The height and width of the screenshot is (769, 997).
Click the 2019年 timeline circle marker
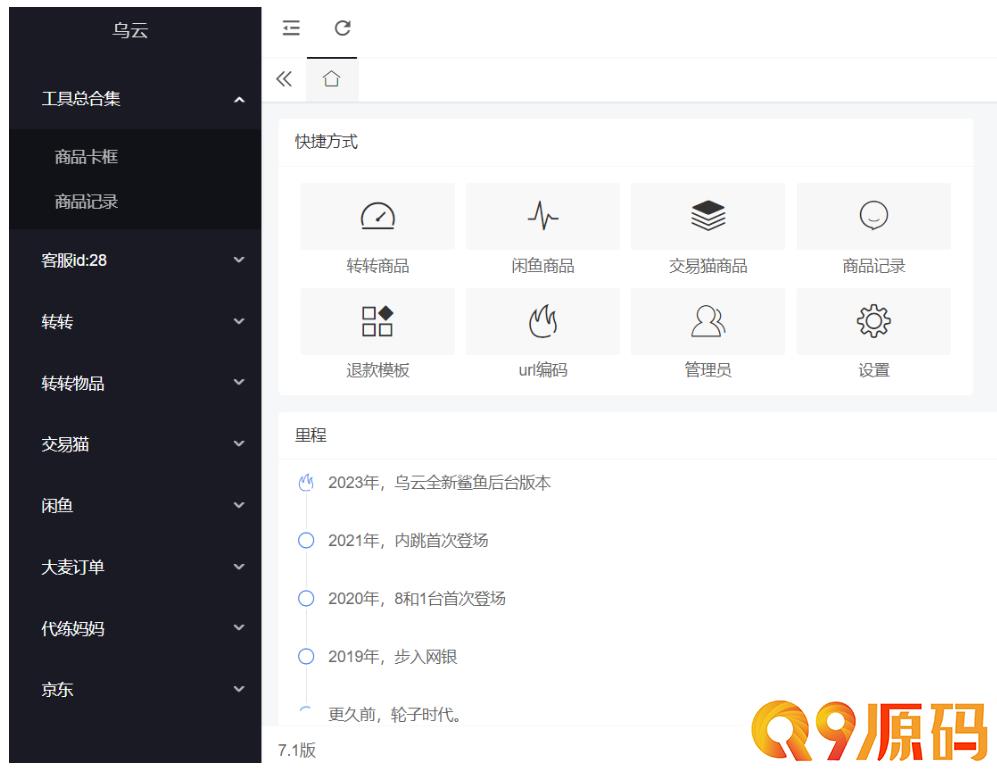click(x=306, y=656)
